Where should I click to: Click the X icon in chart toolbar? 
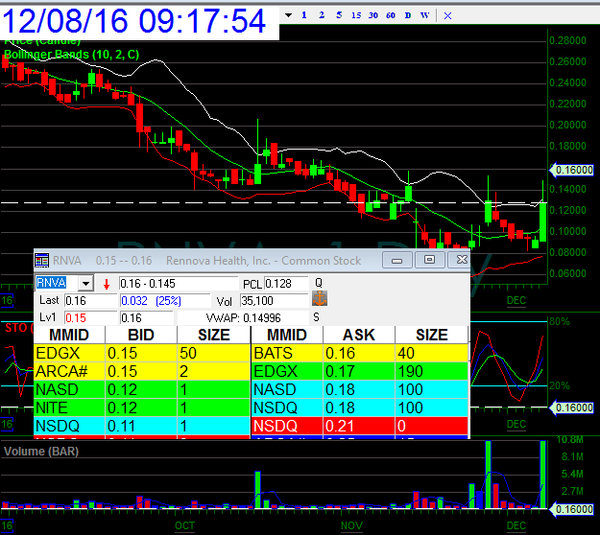[x=446, y=16]
